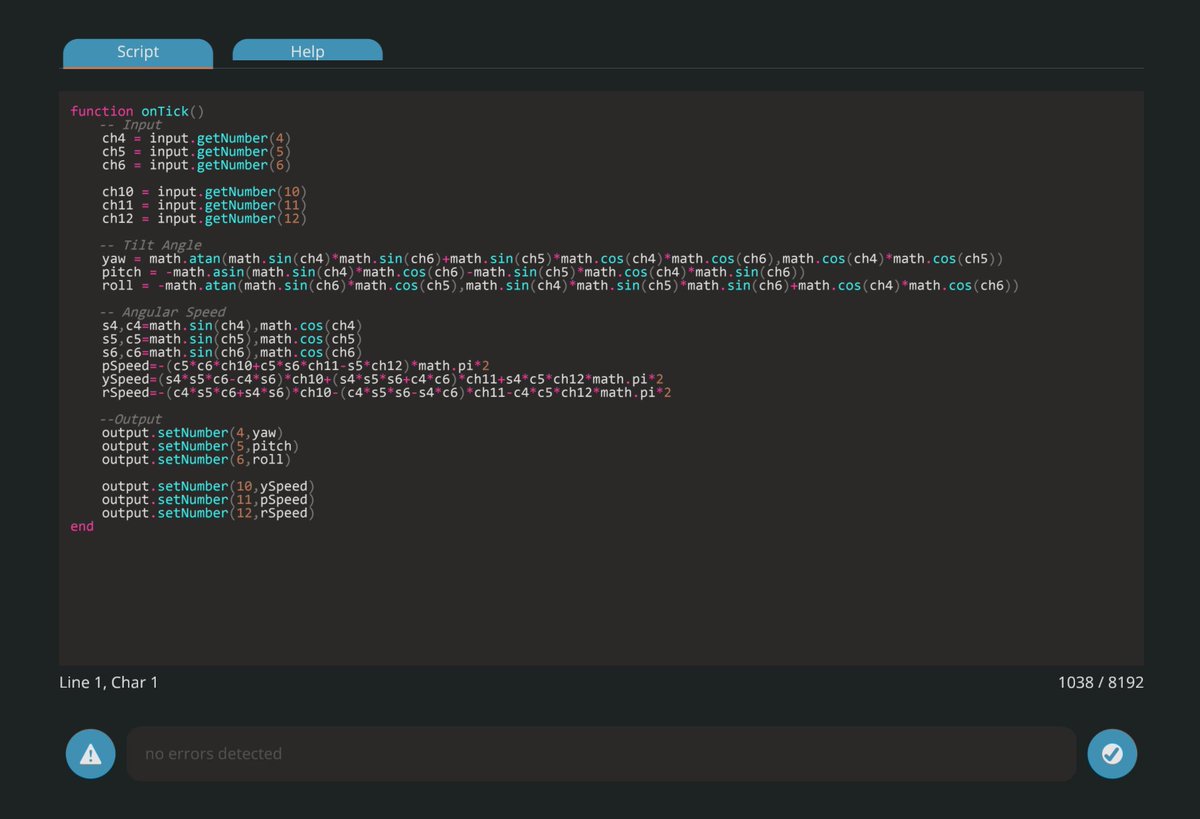Switch to the Script tab
The height and width of the screenshot is (819, 1200).
tap(138, 53)
